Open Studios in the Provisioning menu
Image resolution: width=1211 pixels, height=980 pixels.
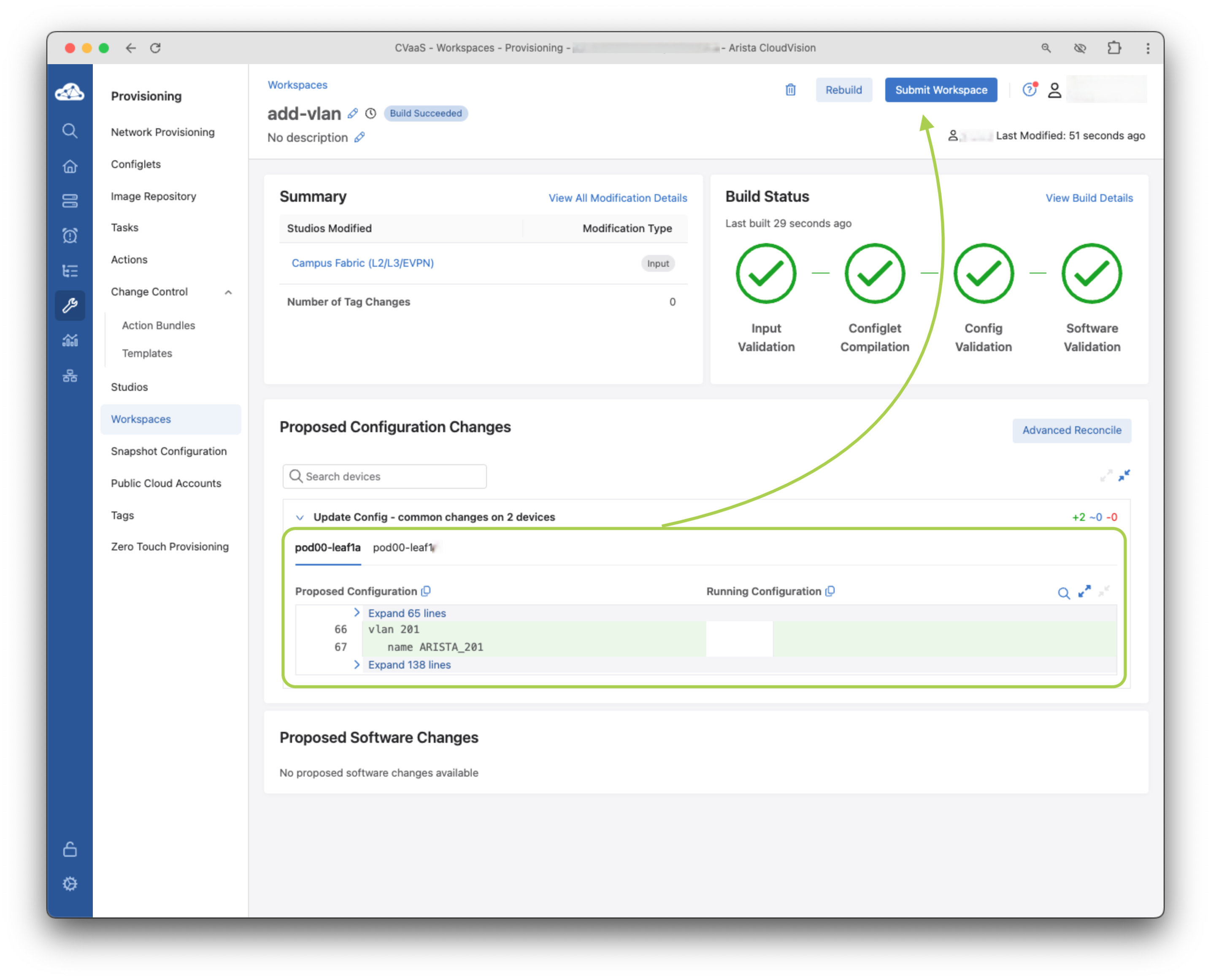(x=129, y=387)
